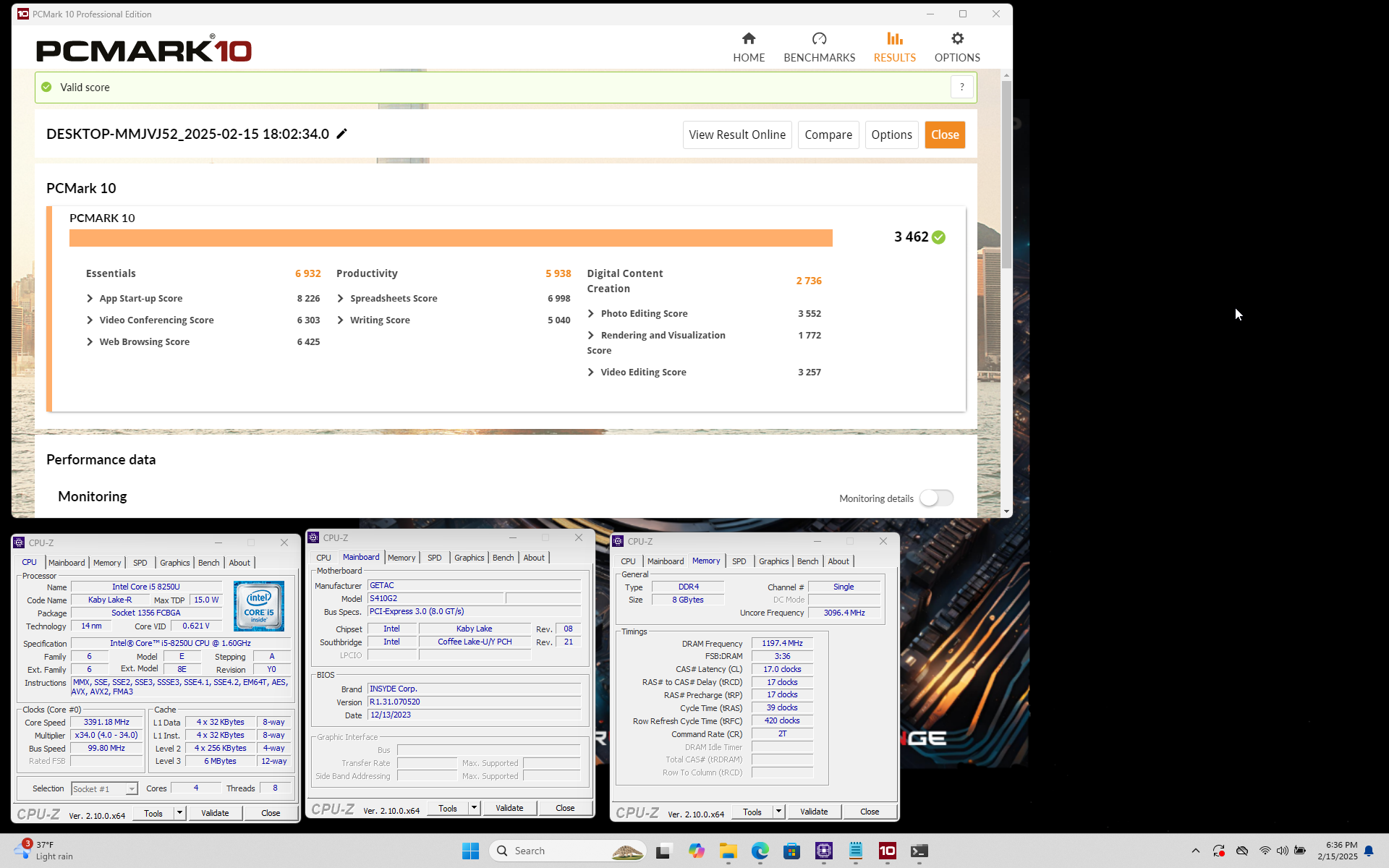This screenshot has width=1389, height=868.
Task: Click the taskbar clock showing 6:36 PM
Action: coord(1337,851)
